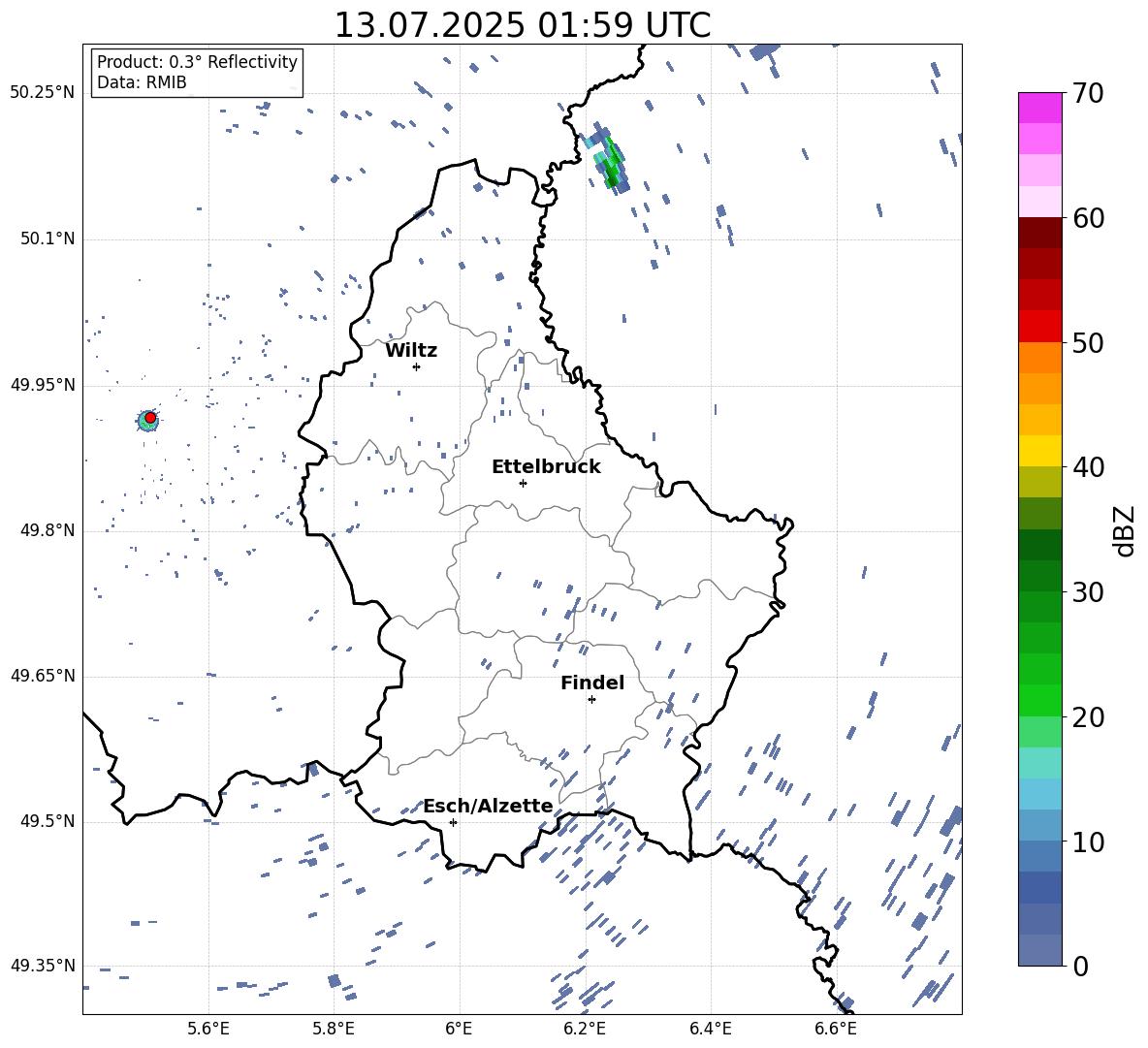Click the colorbar tick label 40
Viewport: 1148px width, 1048px height.
tap(1088, 467)
